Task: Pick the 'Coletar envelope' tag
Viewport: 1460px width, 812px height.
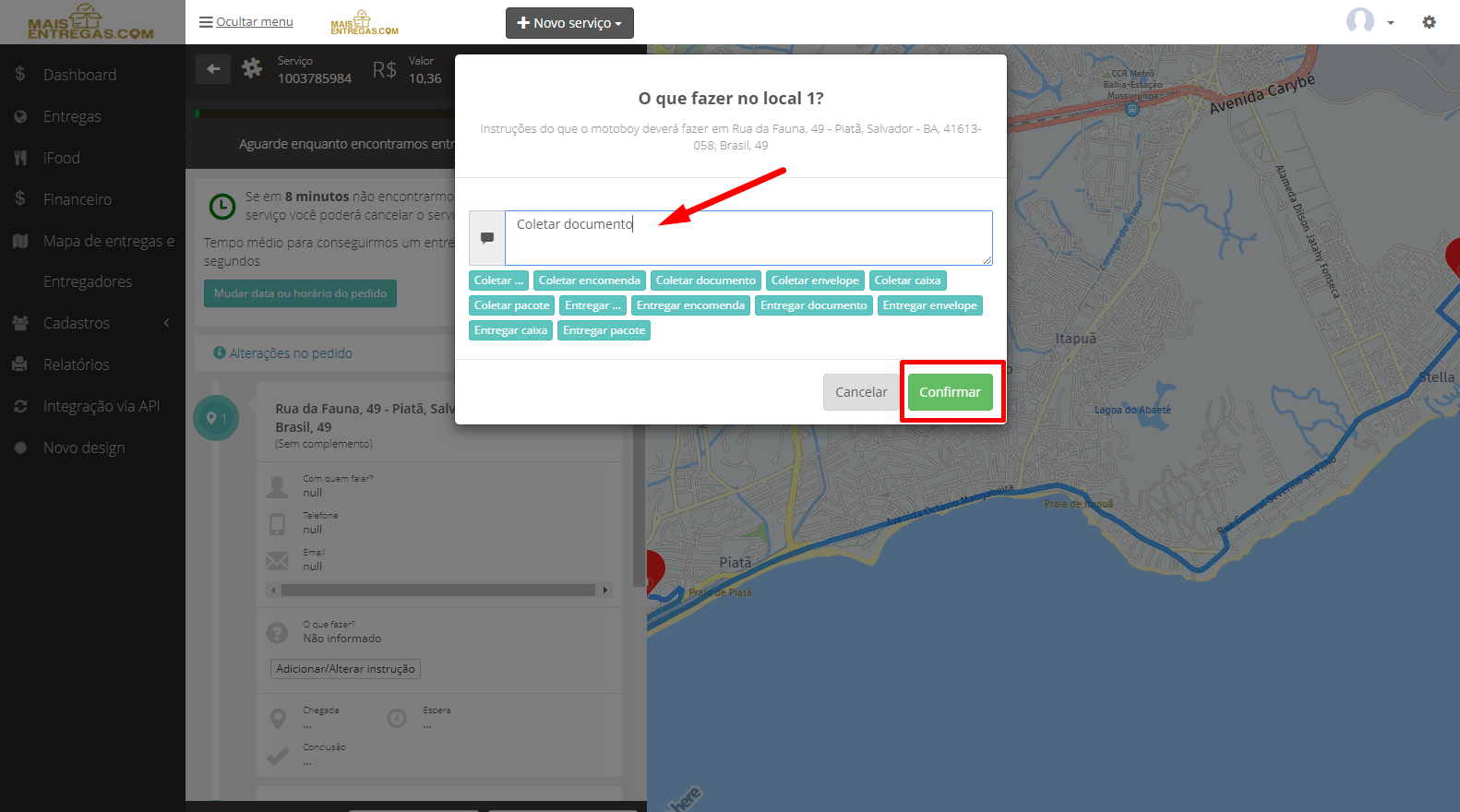Action: tap(815, 281)
